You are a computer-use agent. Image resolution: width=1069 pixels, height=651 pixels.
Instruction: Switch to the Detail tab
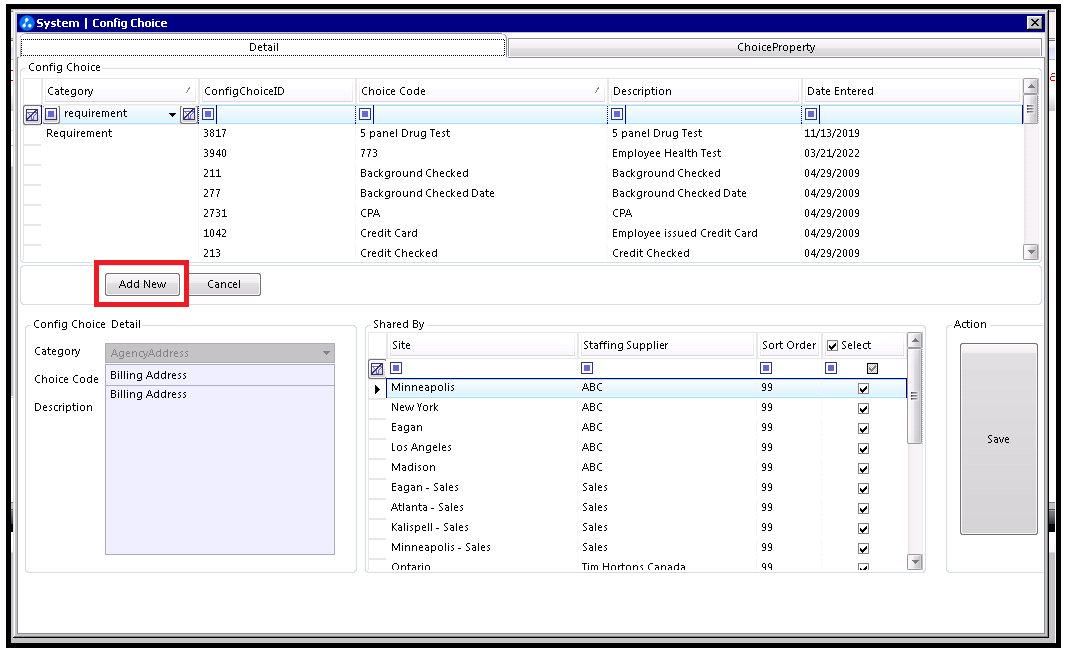coord(263,47)
